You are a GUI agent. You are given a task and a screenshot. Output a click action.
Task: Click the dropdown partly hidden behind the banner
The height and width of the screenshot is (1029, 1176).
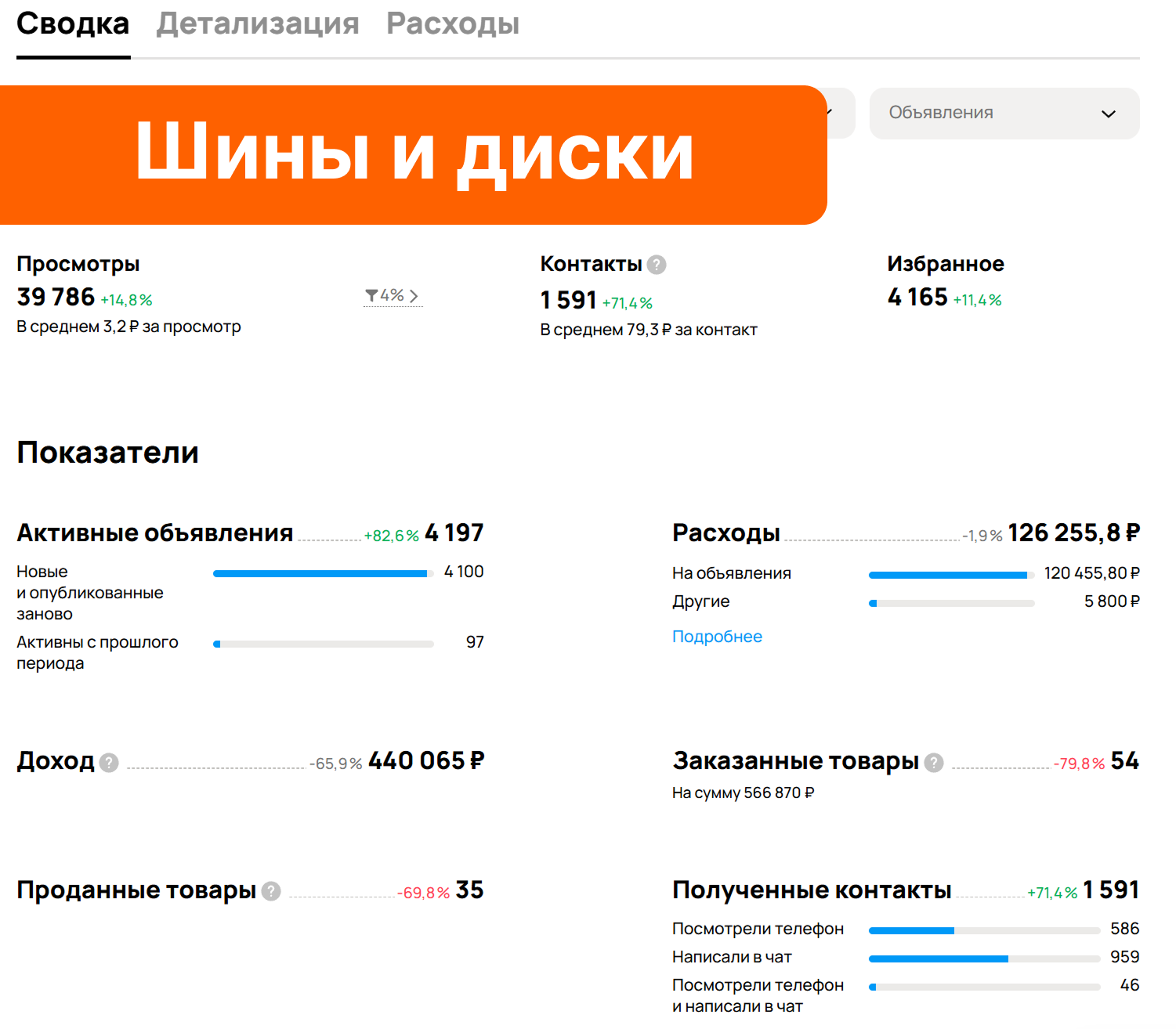840,114
